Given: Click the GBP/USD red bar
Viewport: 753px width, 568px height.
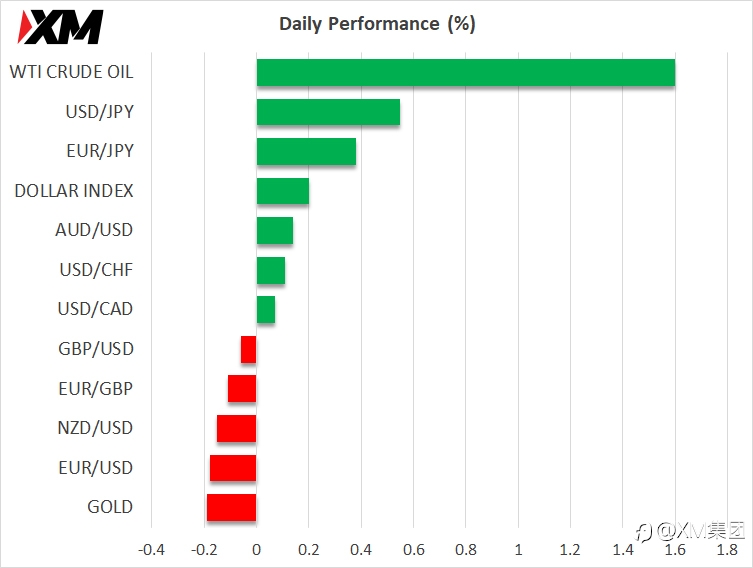Looking at the screenshot, I should (x=249, y=350).
